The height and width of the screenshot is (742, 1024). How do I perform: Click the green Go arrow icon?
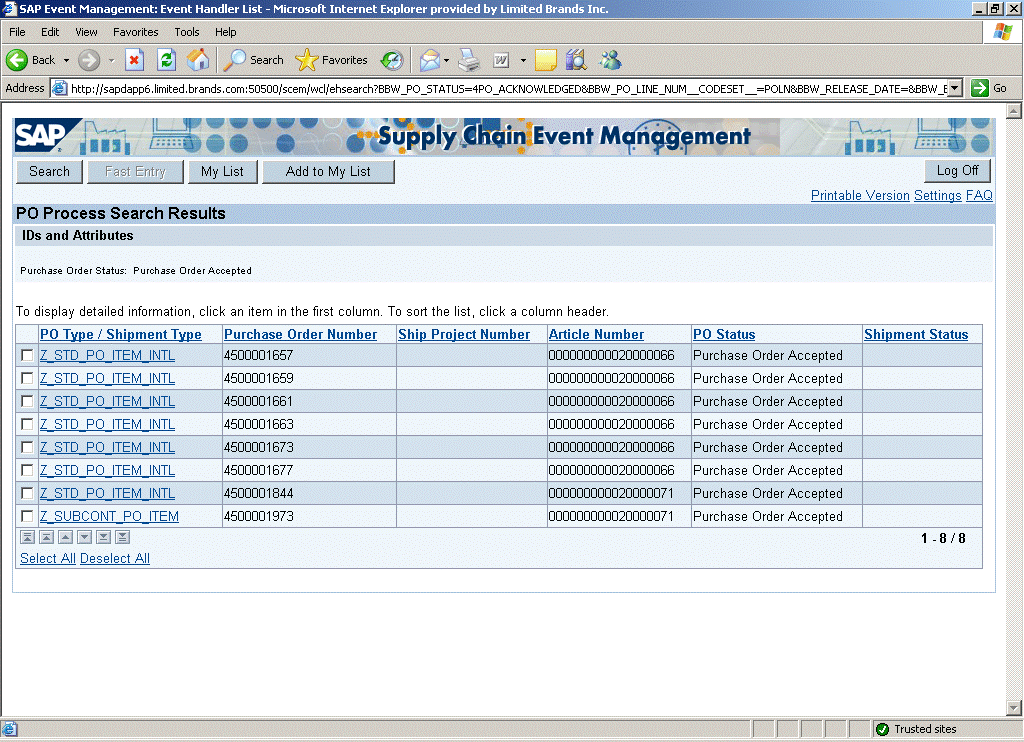(x=980, y=88)
